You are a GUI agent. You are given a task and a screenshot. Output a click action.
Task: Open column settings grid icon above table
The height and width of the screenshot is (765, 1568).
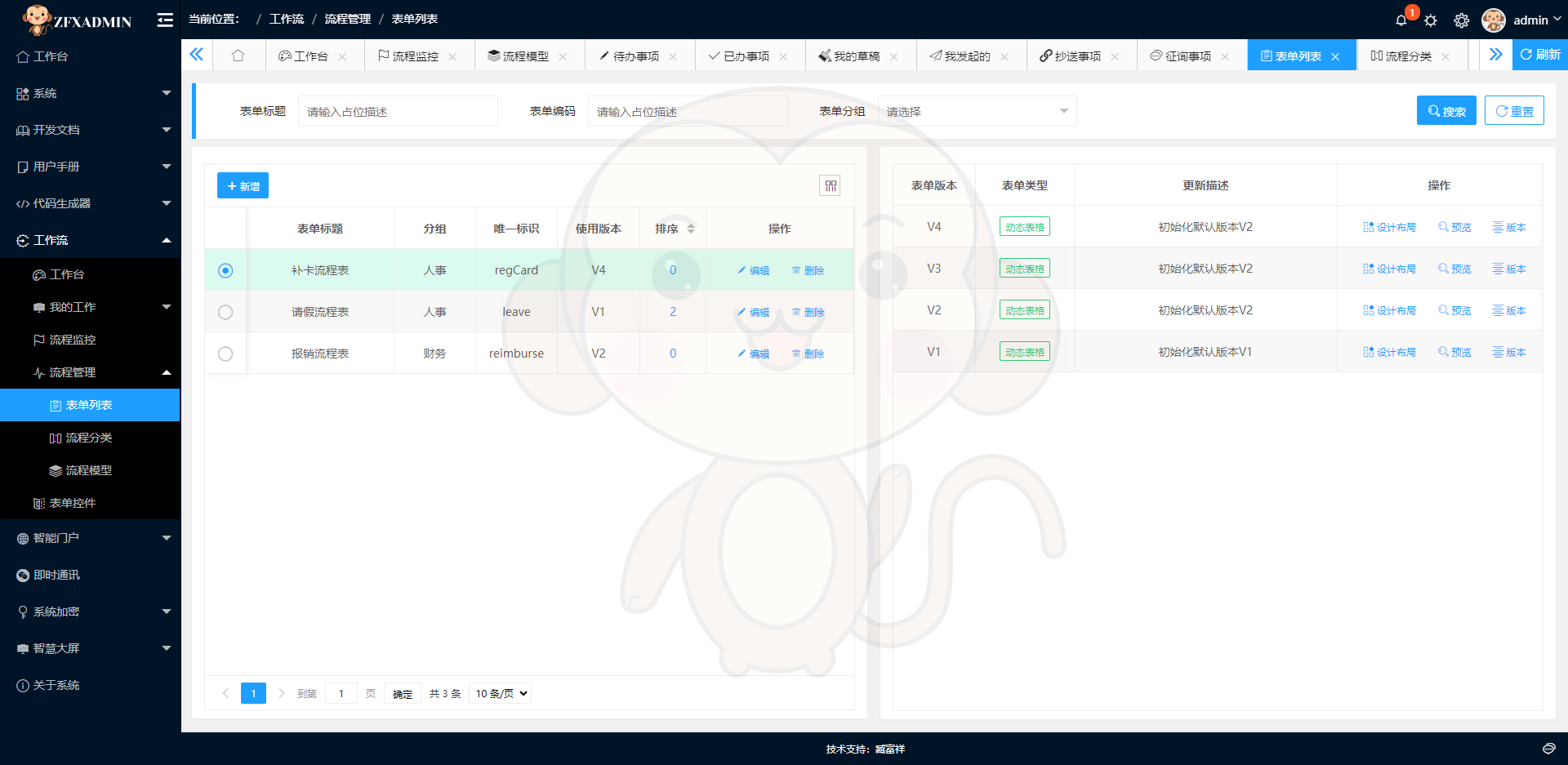pyautogui.click(x=831, y=186)
